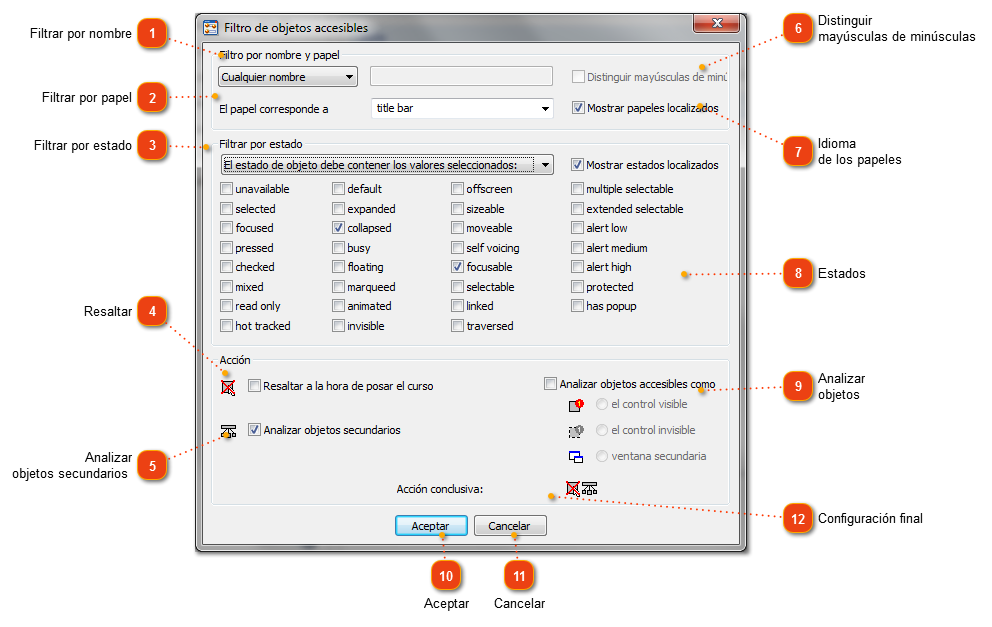Check the sizeable state
Screen dimensions: 992x627
click(457, 208)
